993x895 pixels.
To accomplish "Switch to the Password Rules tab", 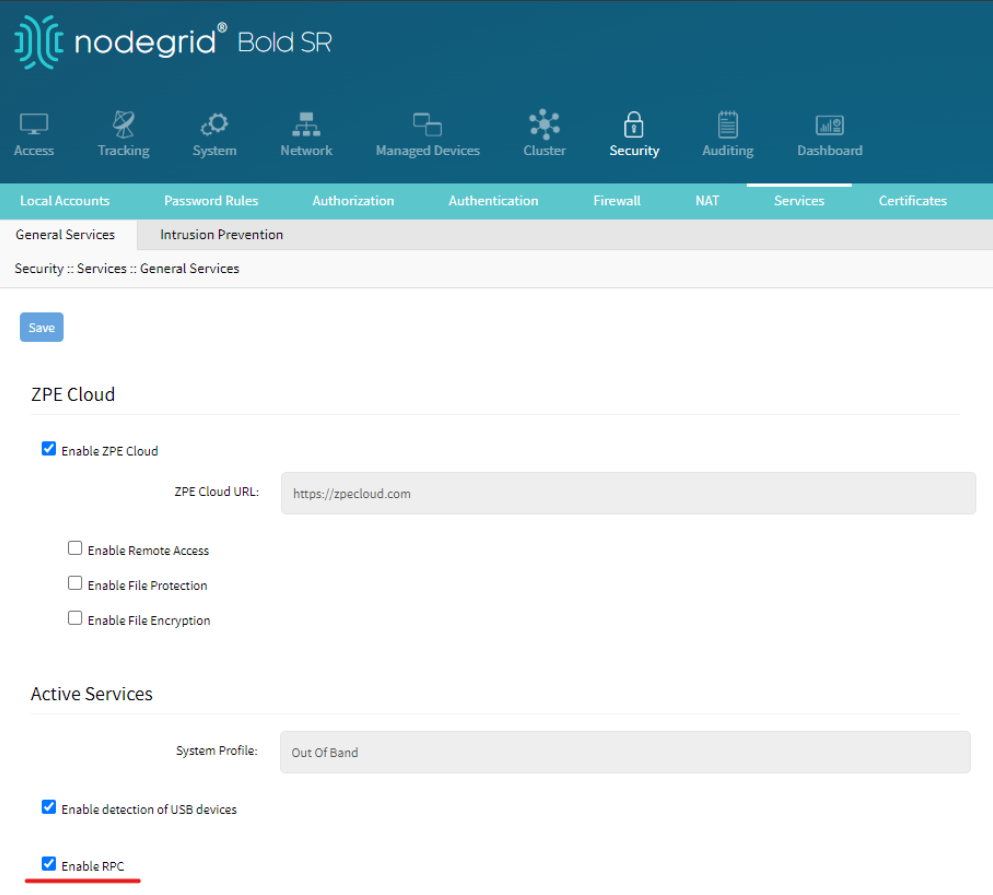I will (x=211, y=201).
